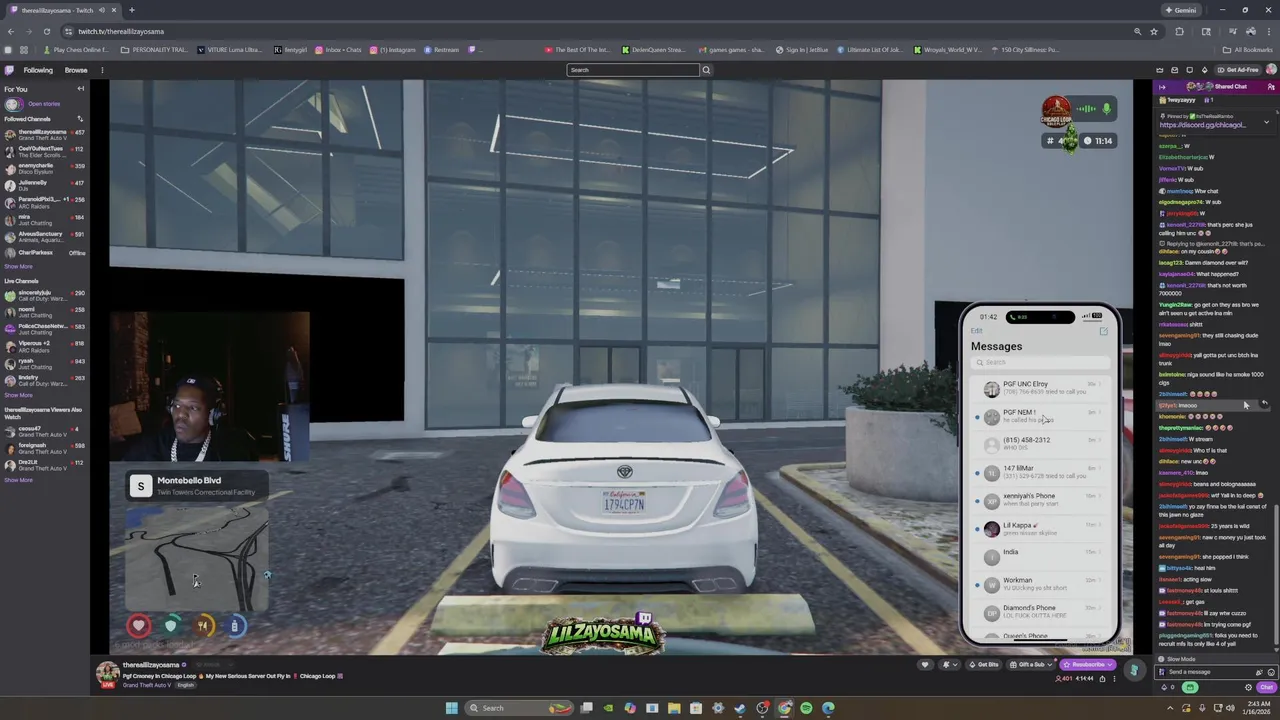Click the discord.gg link in pinned message
The height and width of the screenshot is (720, 1280).
(x=1202, y=125)
